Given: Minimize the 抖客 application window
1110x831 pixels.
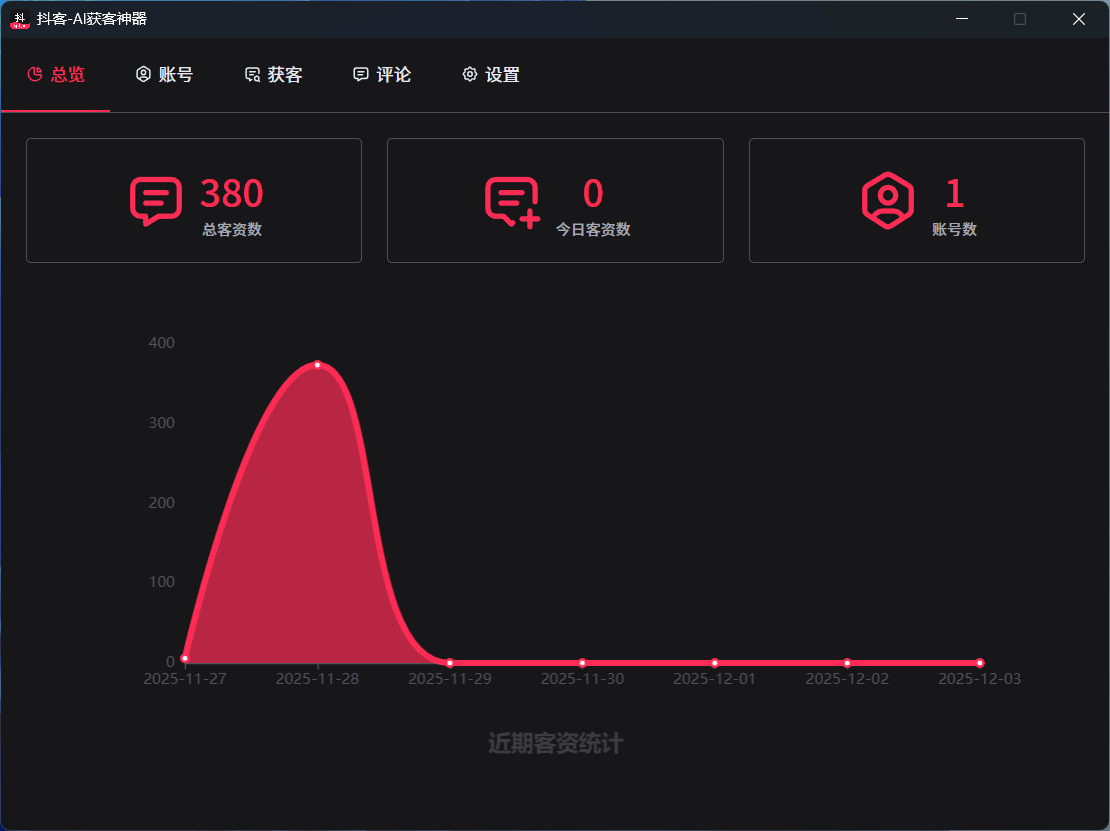Looking at the screenshot, I should (x=961, y=19).
